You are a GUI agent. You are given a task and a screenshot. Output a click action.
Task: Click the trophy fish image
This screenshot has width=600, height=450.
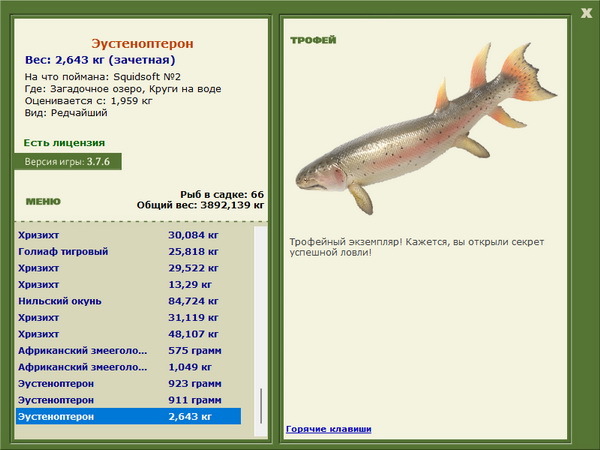point(426,129)
